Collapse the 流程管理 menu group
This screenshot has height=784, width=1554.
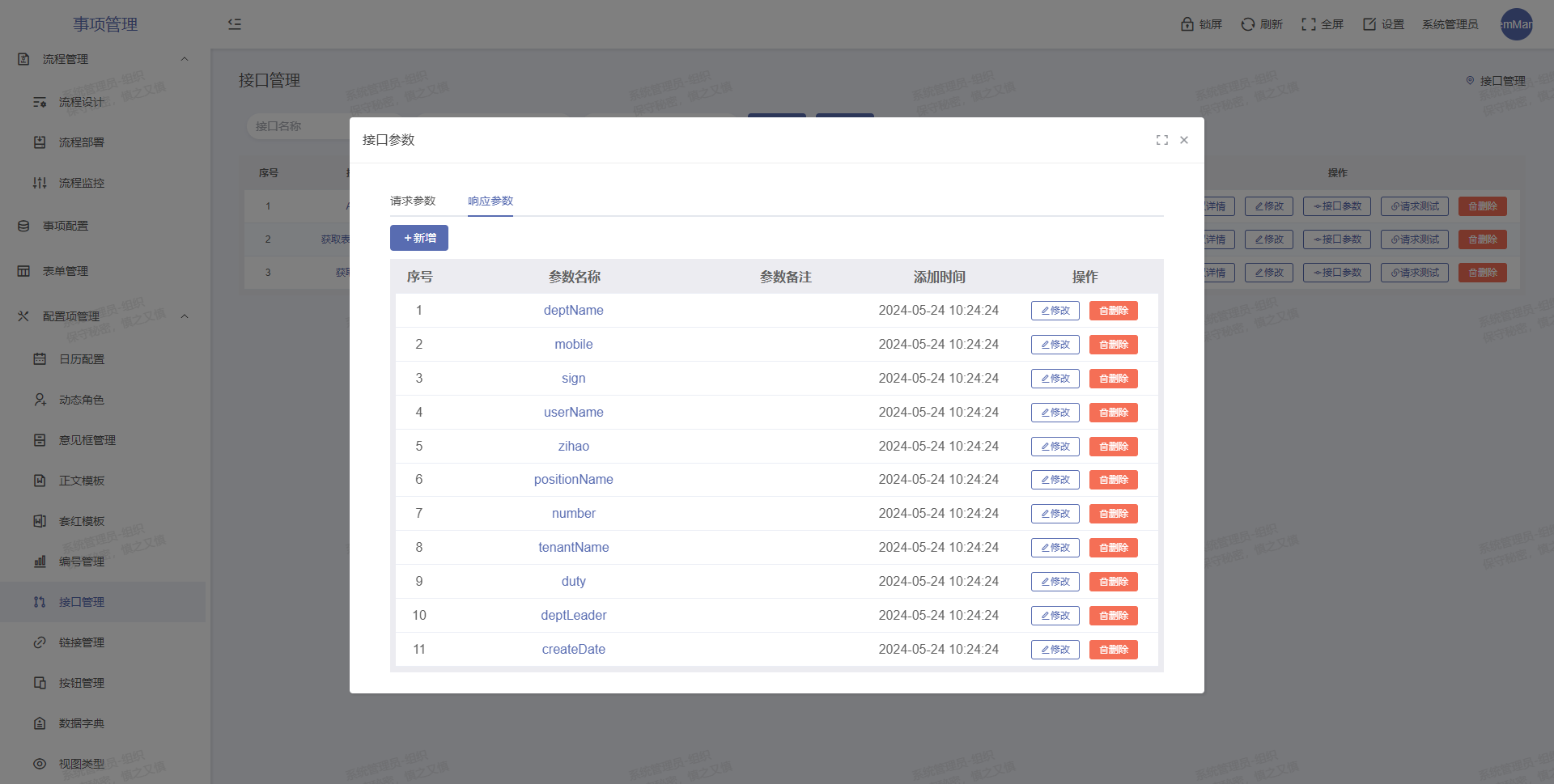pyautogui.click(x=185, y=59)
